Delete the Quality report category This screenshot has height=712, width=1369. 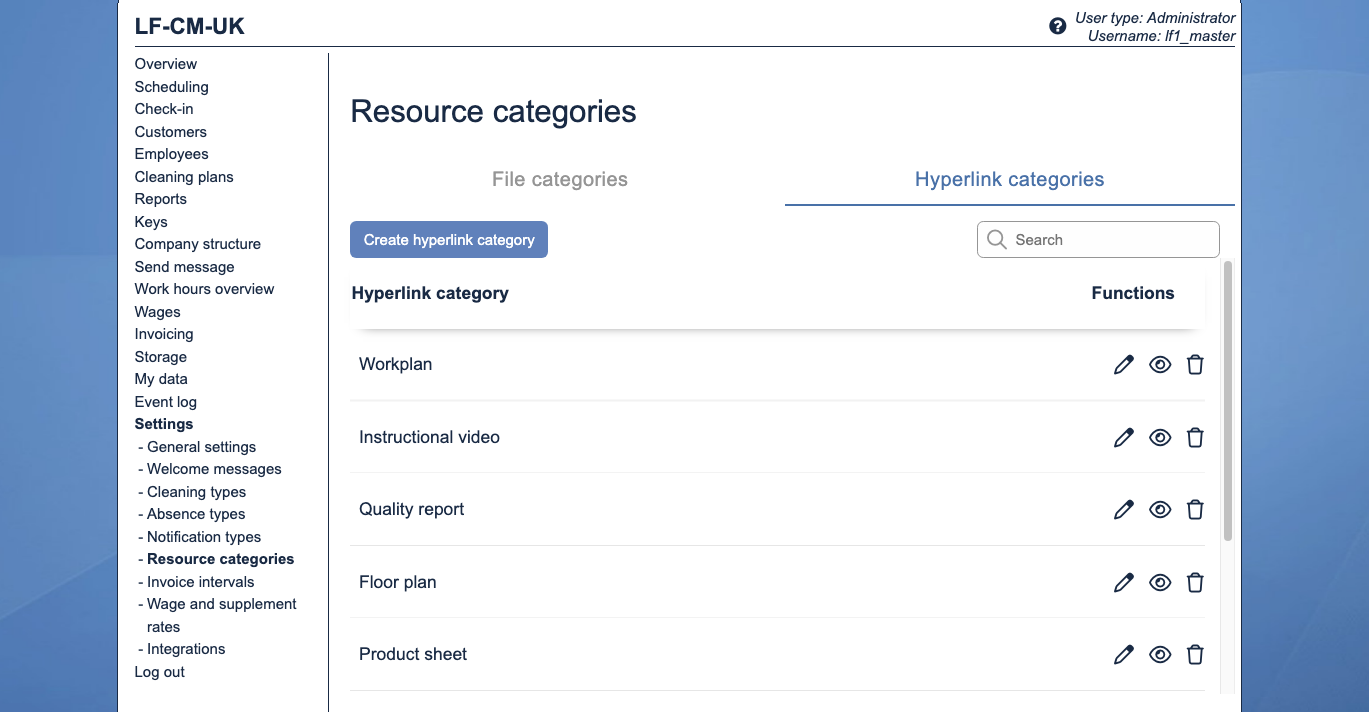click(1195, 510)
